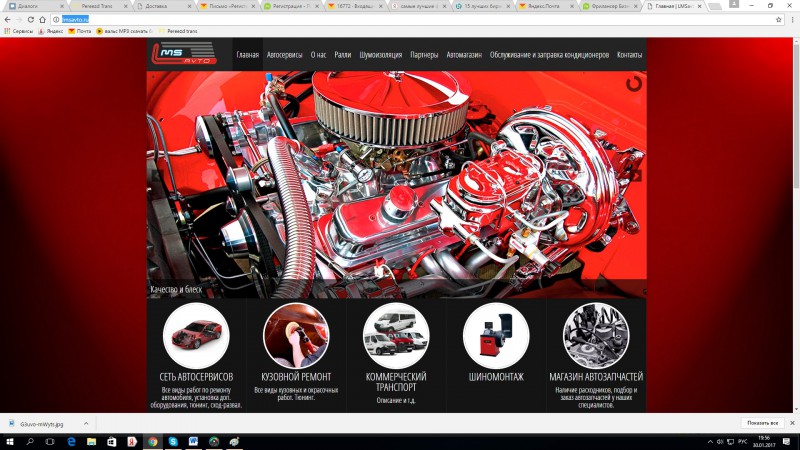Click the address bar with lmsavto.ru
The width and height of the screenshot is (800, 450).
click(x=416, y=19)
